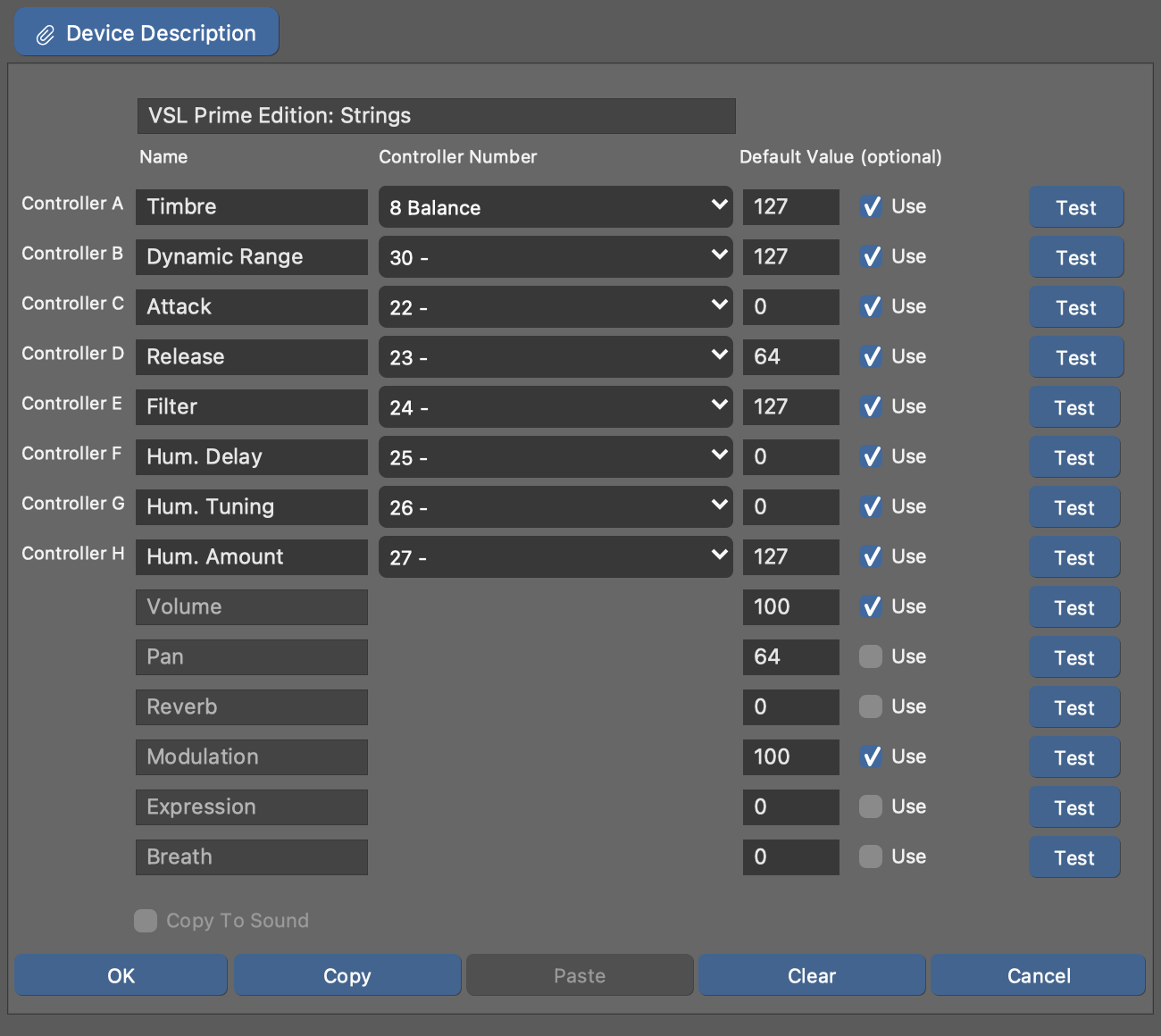Click the OK button
Viewport: 1161px width, 1036px height.
(x=121, y=975)
